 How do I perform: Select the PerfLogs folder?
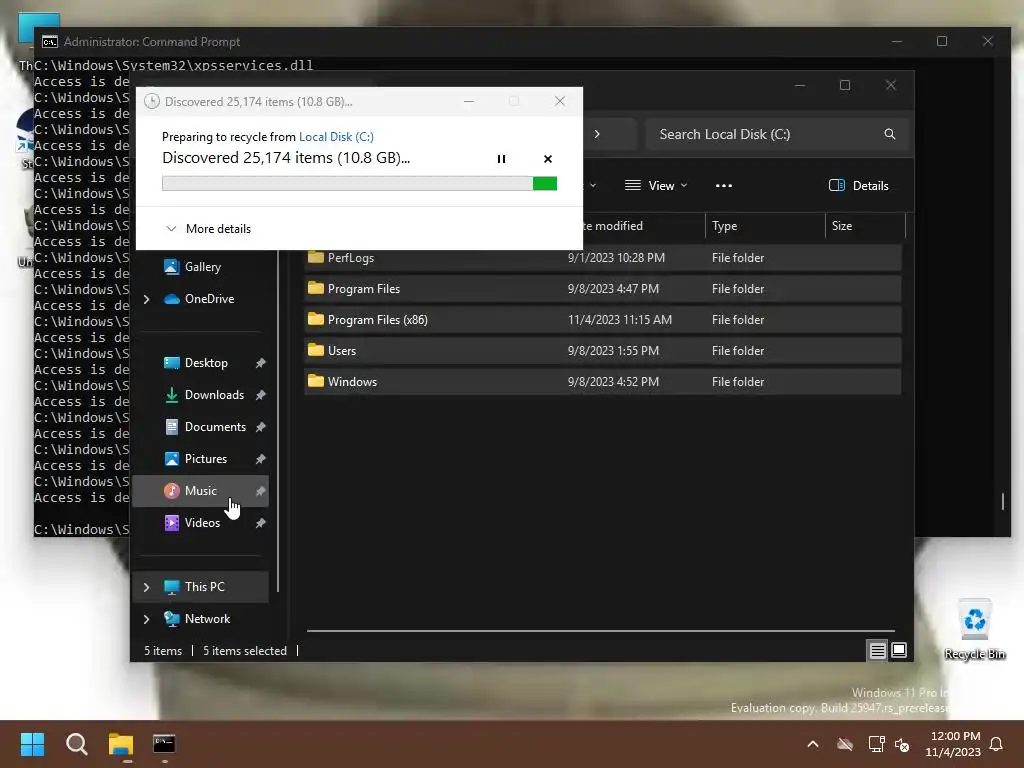(x=602, y=258)
